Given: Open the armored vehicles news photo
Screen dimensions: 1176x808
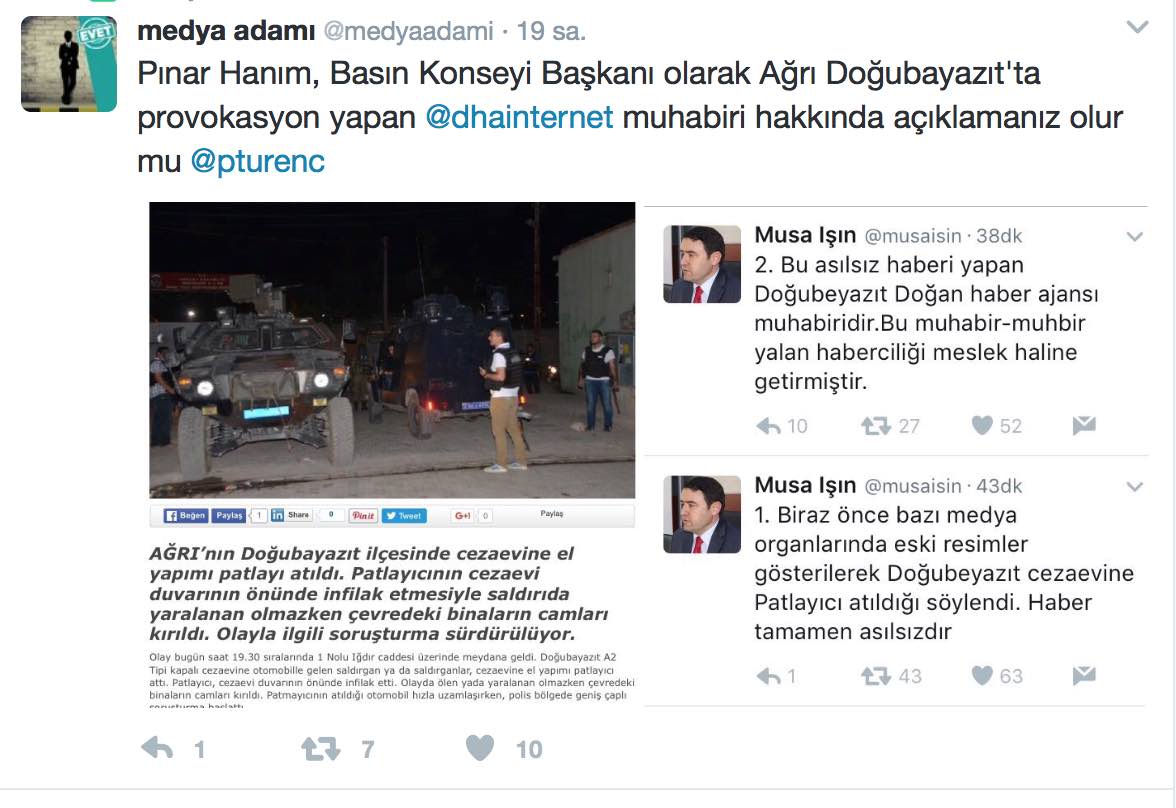Looking at the screenshot, I should (x=392, y=350).
